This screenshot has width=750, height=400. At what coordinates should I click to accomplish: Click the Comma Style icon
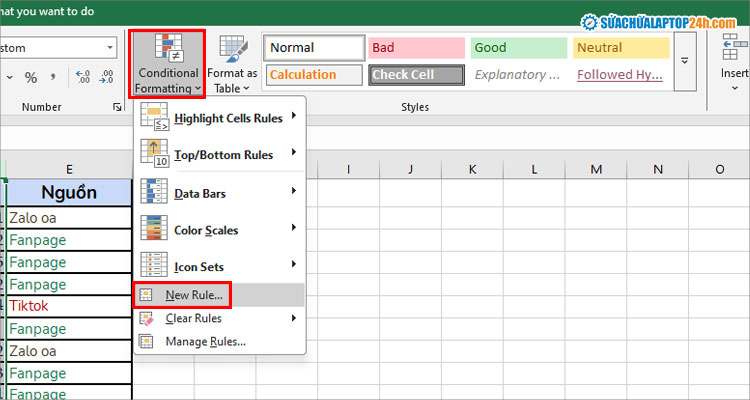55,77
